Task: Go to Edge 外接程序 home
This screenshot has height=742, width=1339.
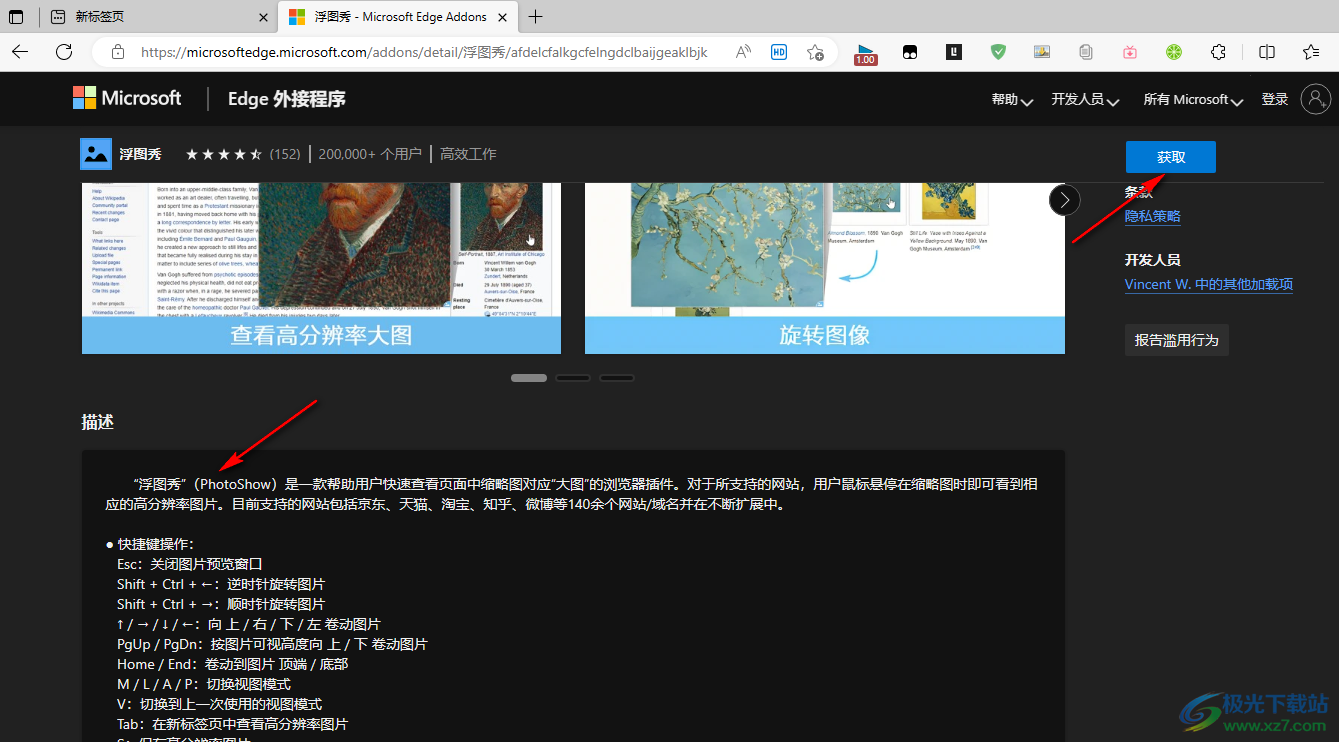Action: 287,99
